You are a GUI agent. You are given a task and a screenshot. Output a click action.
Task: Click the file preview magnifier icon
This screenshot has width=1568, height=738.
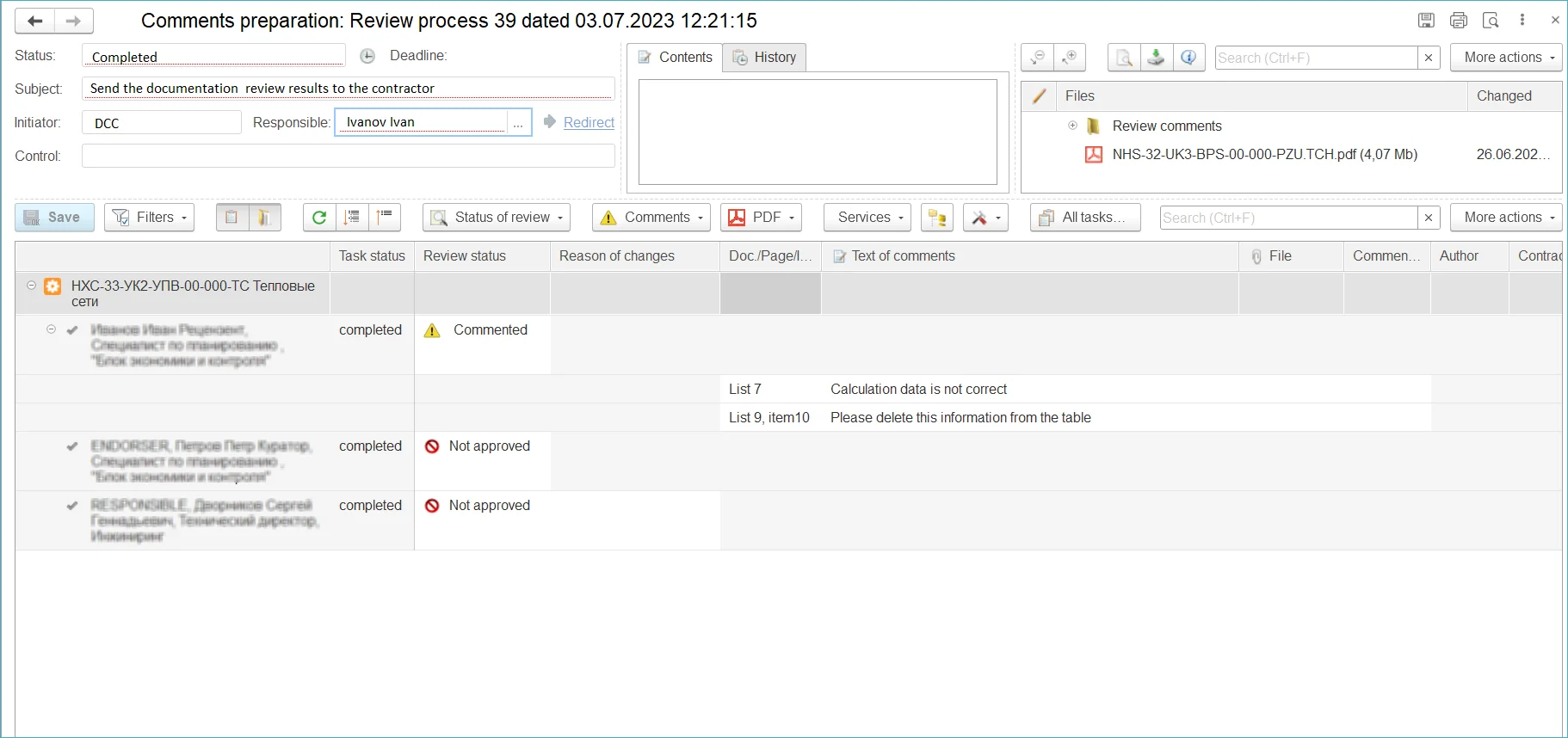(x=1124, y=58)
